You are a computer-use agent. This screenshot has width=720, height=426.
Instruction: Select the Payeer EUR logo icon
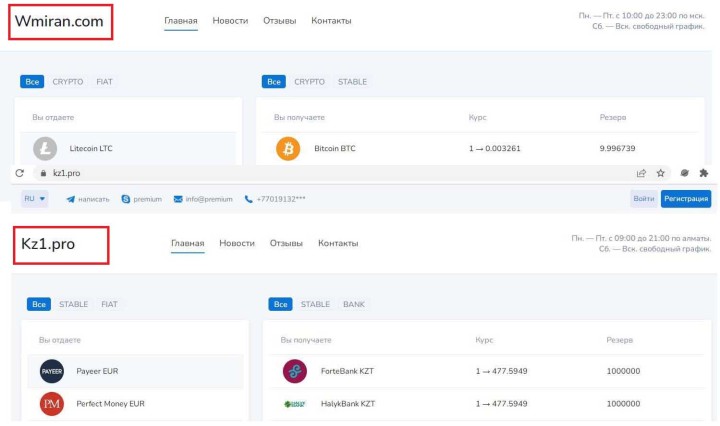(52, 371)
